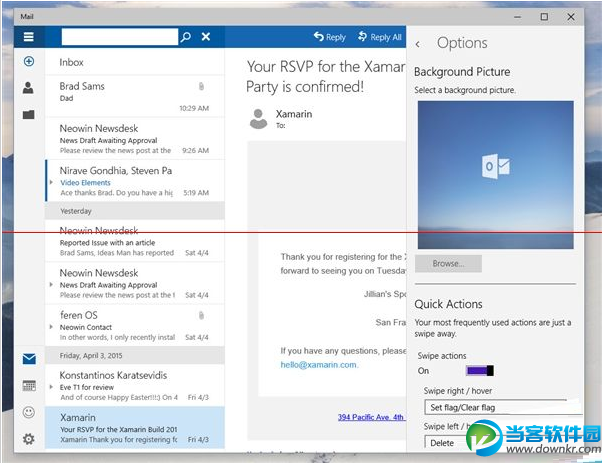
Task: Select Xamarin RSVP email in list
Action: 135,428
